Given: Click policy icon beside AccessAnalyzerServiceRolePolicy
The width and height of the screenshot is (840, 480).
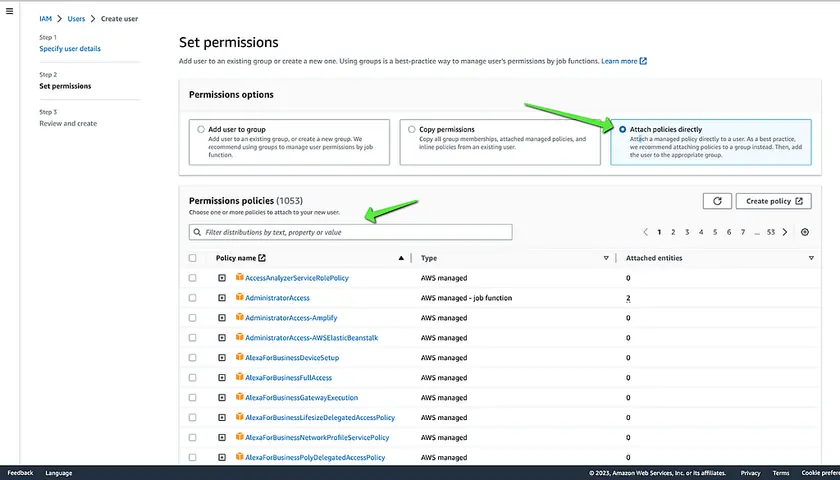Looking at the screenshot, I should coord(239,277).
